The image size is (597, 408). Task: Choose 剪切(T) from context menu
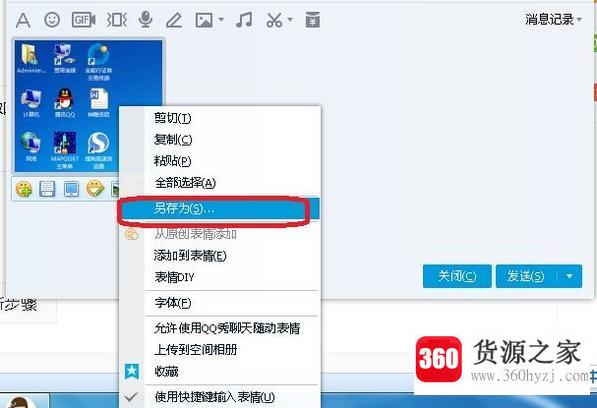[x=219, y=118]
